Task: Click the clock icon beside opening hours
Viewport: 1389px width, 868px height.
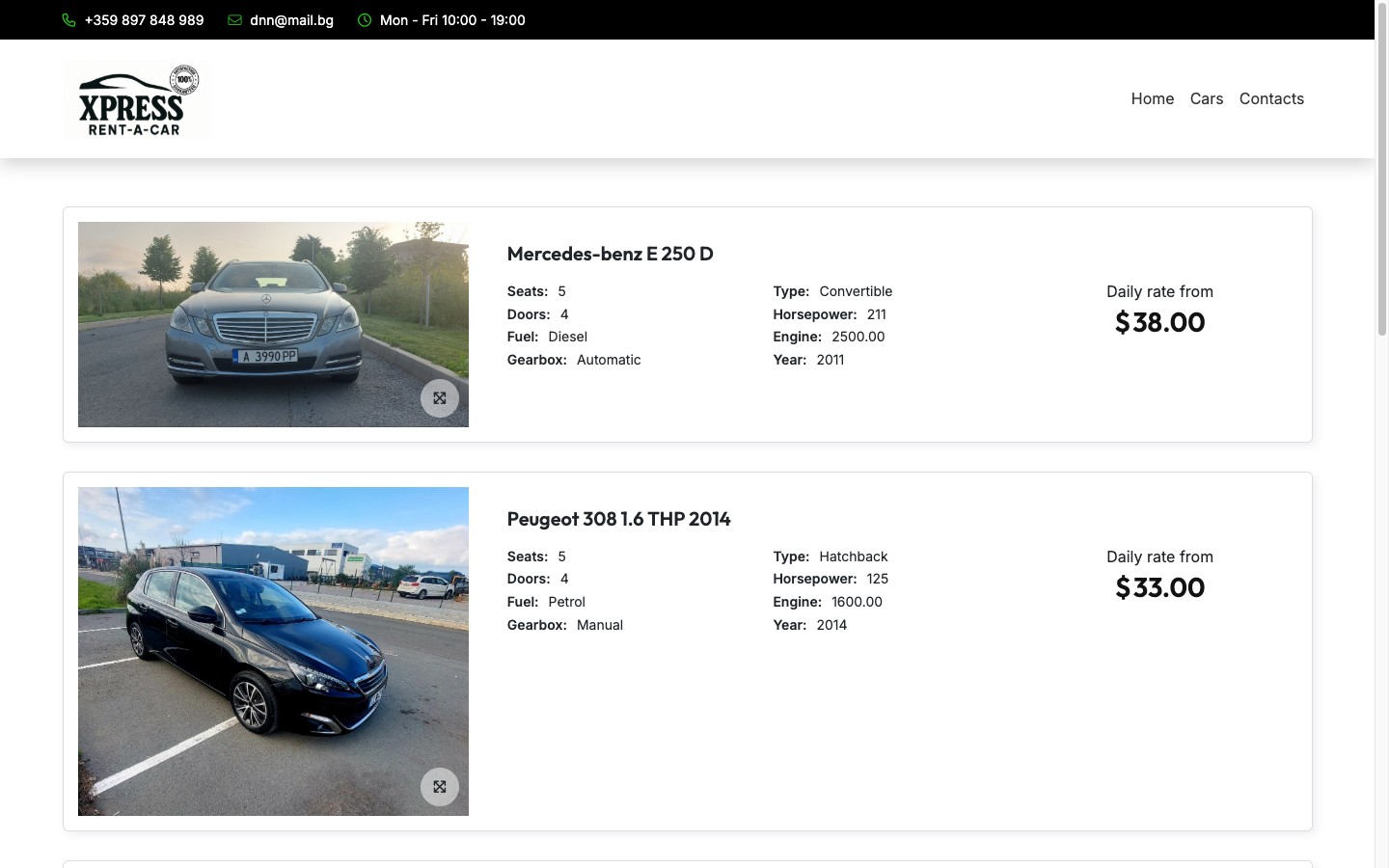Action: pyautogui.click(x=365, y=20)
